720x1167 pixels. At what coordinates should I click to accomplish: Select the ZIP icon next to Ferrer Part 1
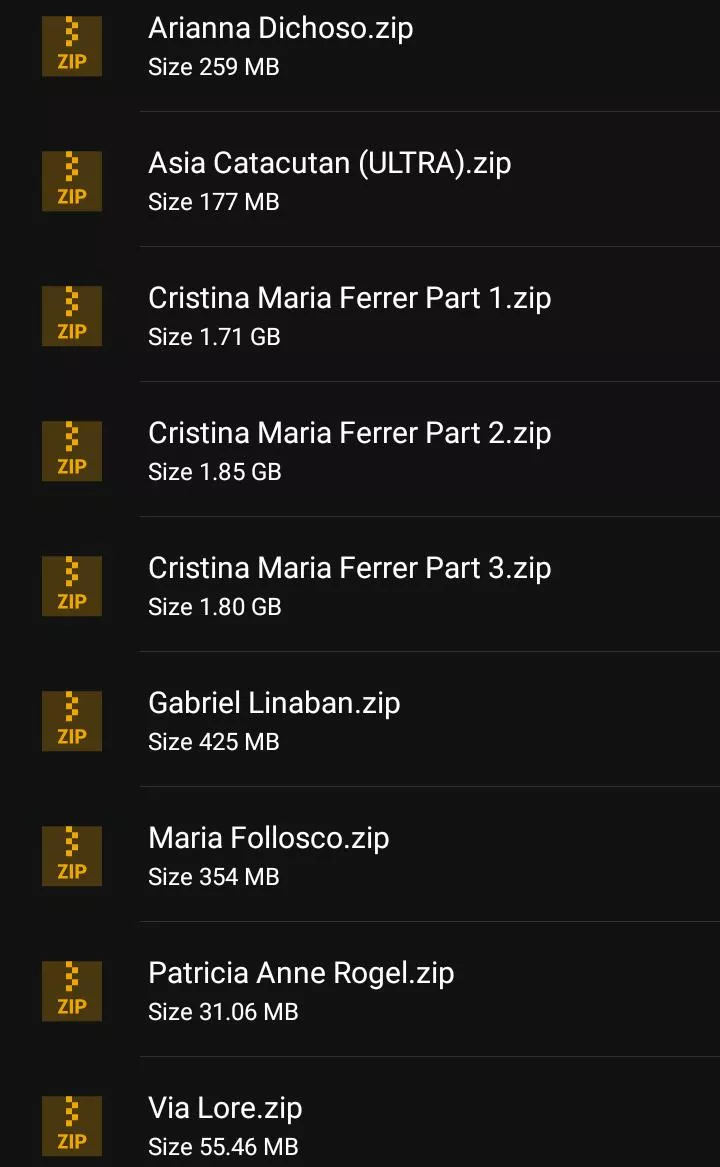(72, 316)
